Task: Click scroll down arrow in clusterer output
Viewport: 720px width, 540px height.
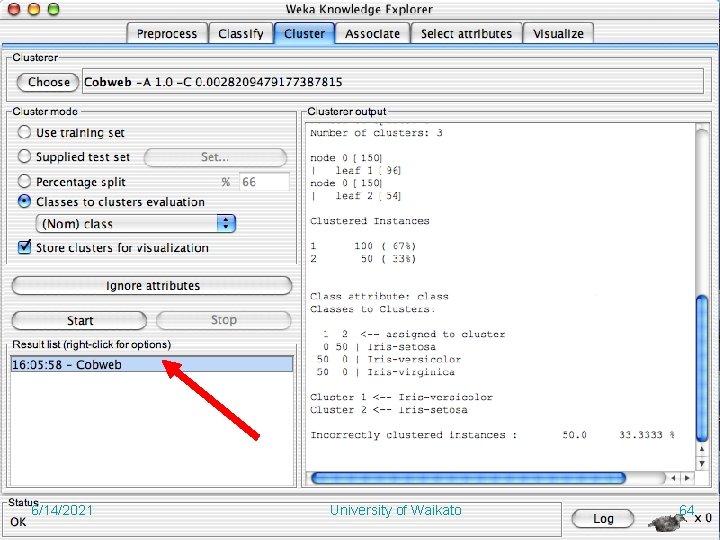Action: (x=702, y=463)
